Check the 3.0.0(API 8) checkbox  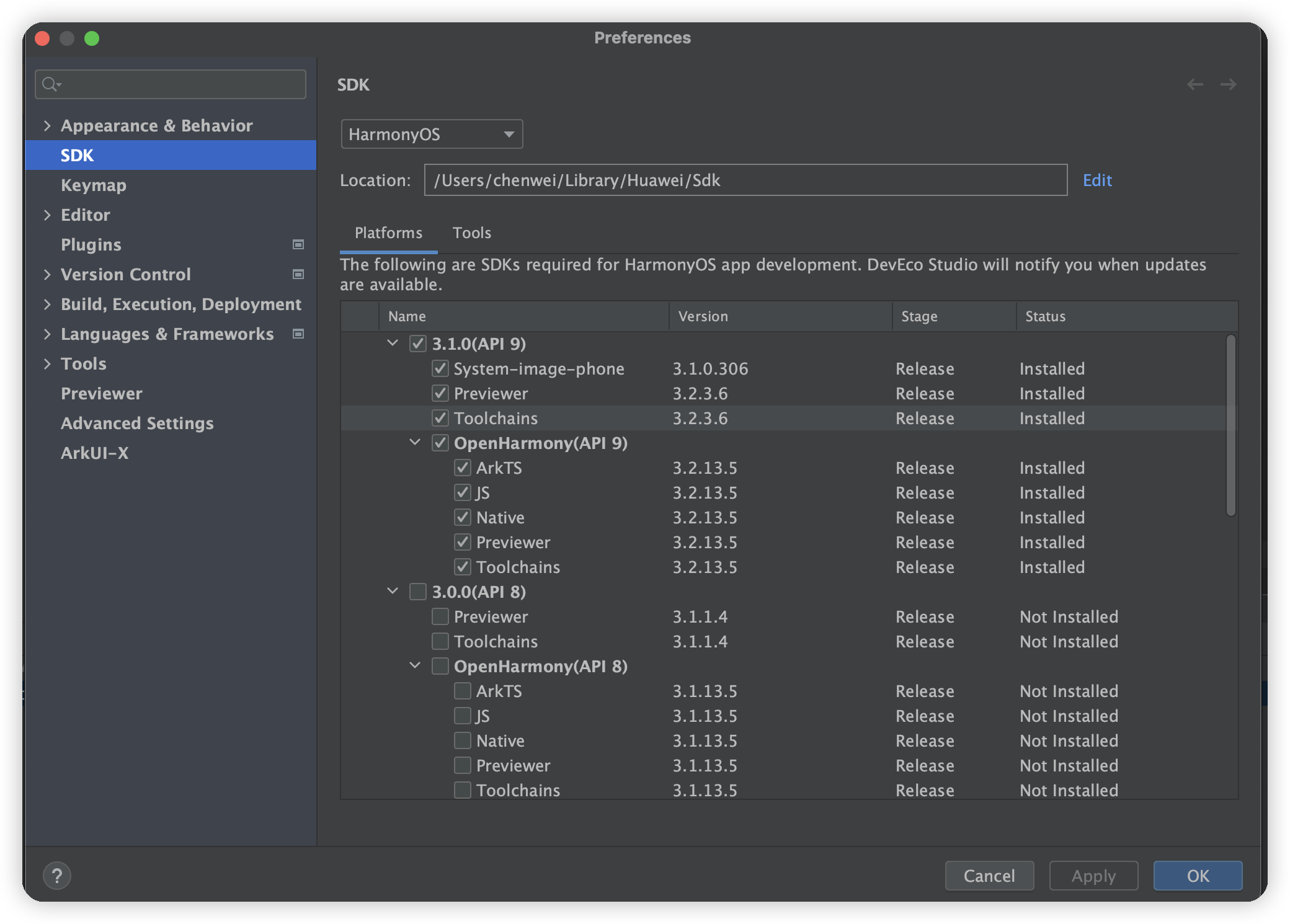tap(417, 592)
